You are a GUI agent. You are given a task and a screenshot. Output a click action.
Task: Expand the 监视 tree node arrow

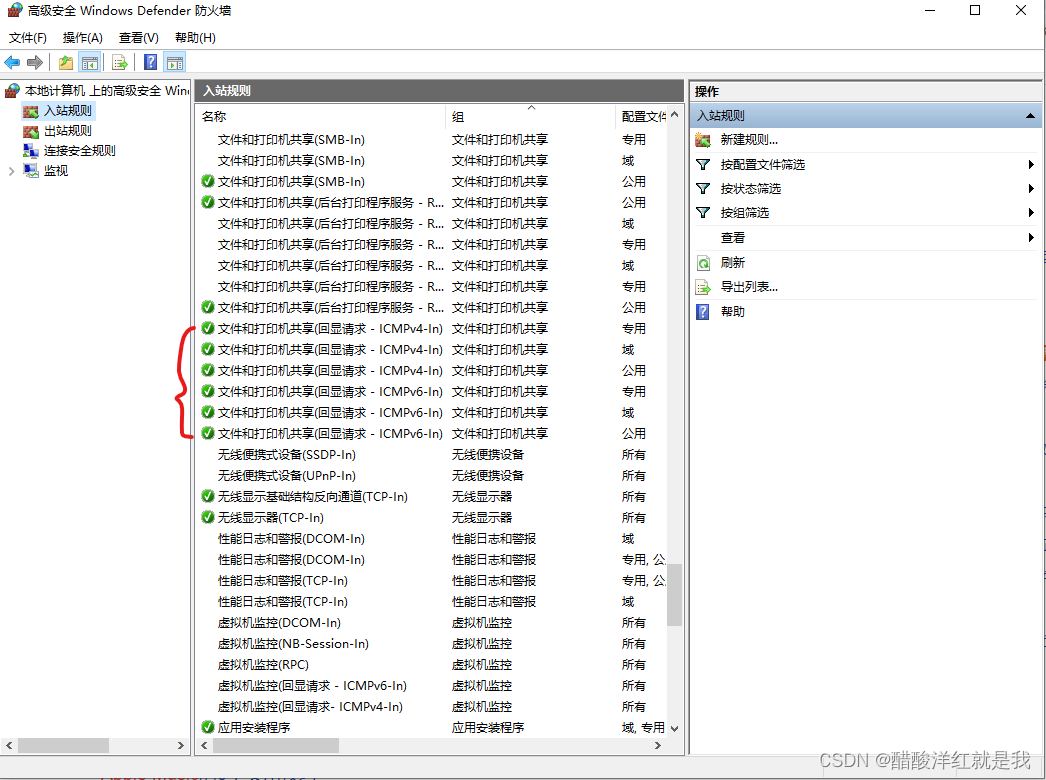coord(11,171)
